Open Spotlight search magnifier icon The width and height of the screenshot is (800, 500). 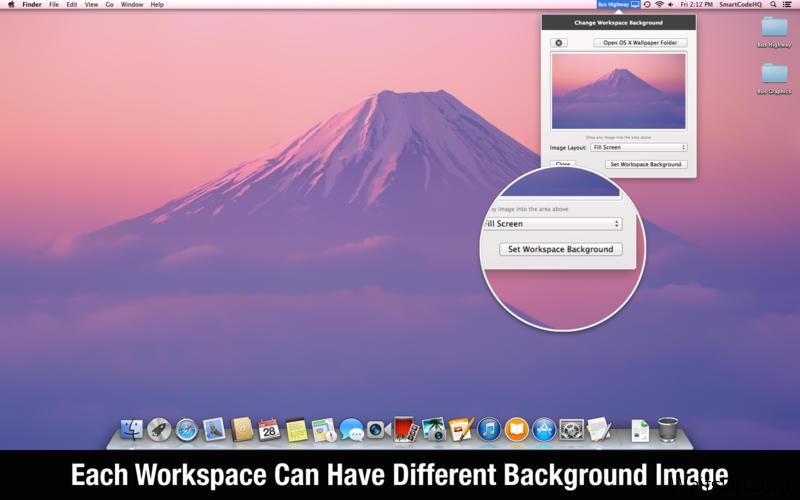click(x=773, y=4)
